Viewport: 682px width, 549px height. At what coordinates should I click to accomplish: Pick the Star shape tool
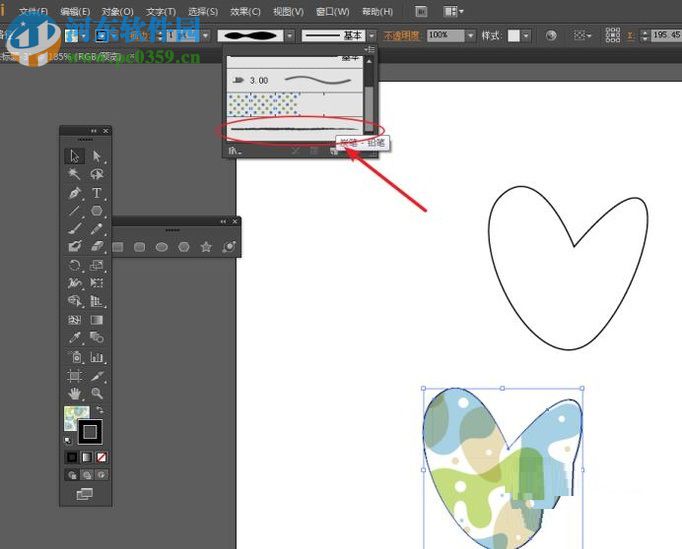tap(206, 247)
